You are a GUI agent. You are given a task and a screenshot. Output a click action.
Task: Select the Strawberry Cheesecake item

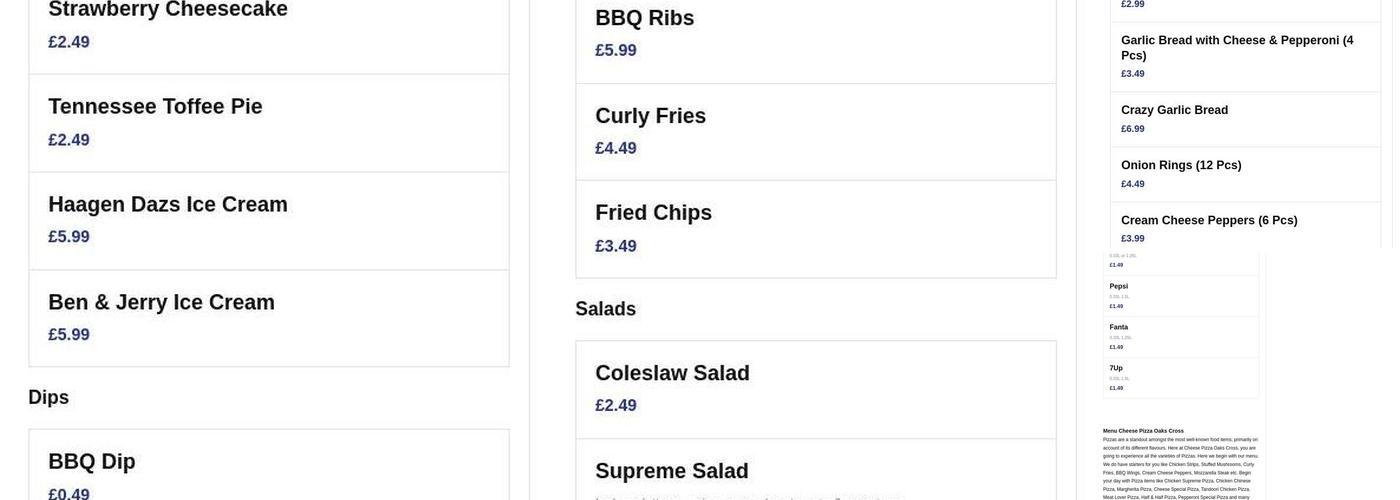click(168, 10)
